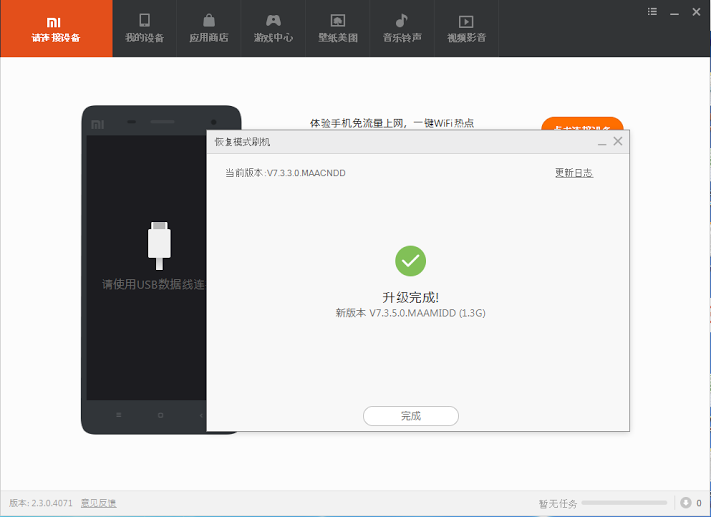
Task: Go to 音乐铃声 music ringtones tab
Action: click(x=402, y=29)
